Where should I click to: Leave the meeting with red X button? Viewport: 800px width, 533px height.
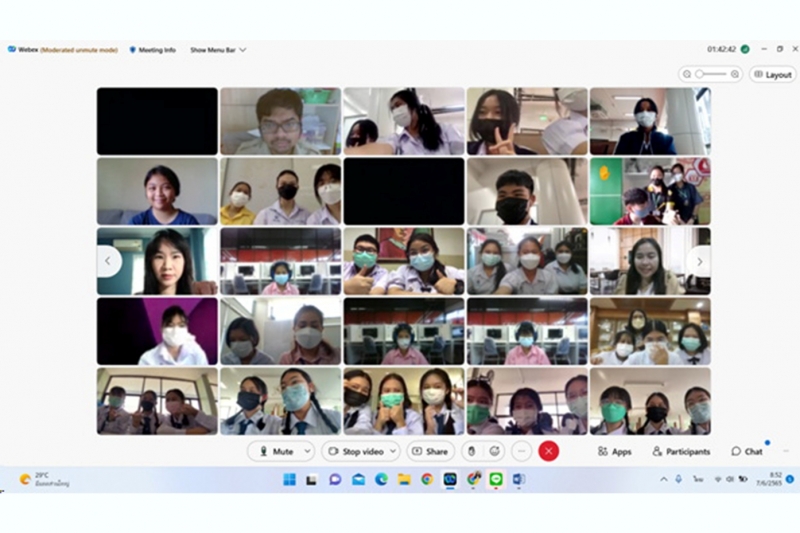click(548, 451)
